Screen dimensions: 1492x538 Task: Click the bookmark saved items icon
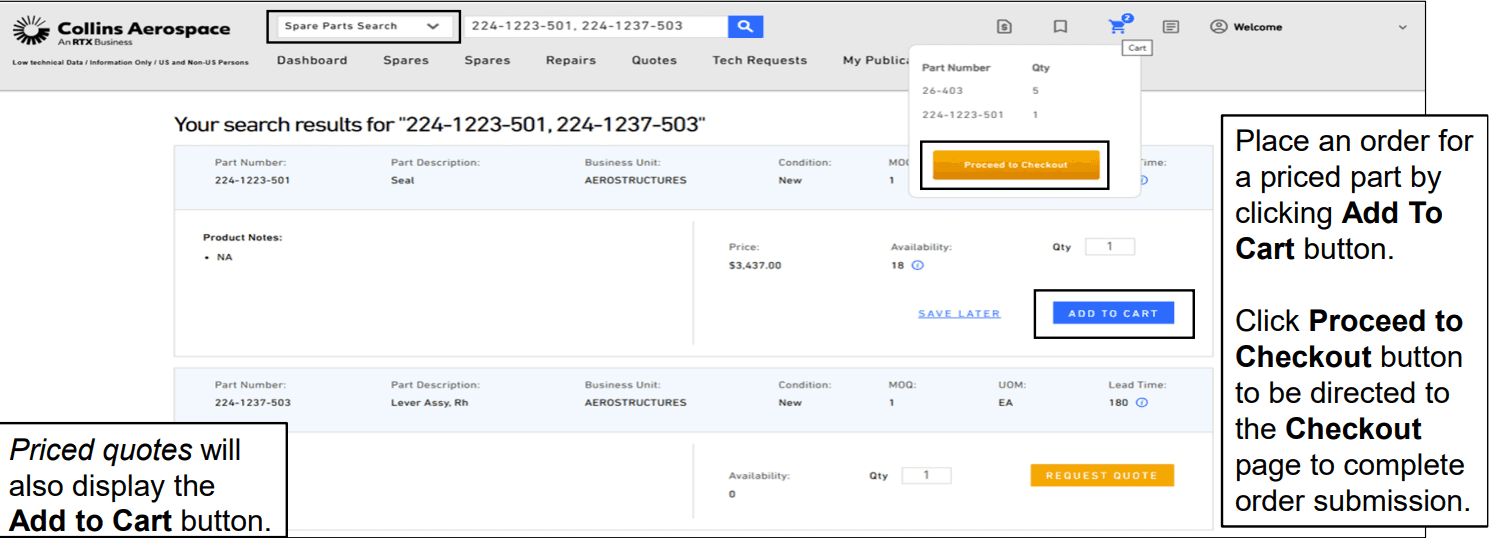[x=1060, y=27]
